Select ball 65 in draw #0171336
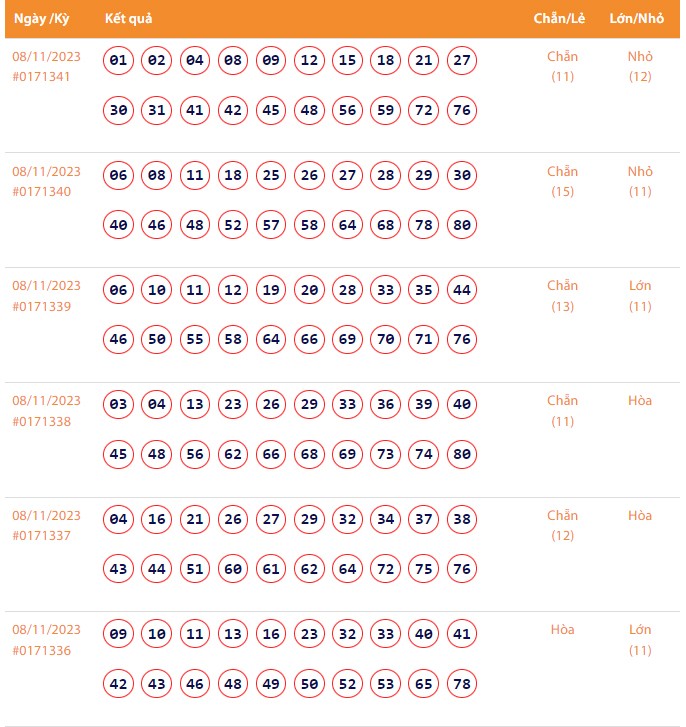The image size is (686, 727). [423, 684]
